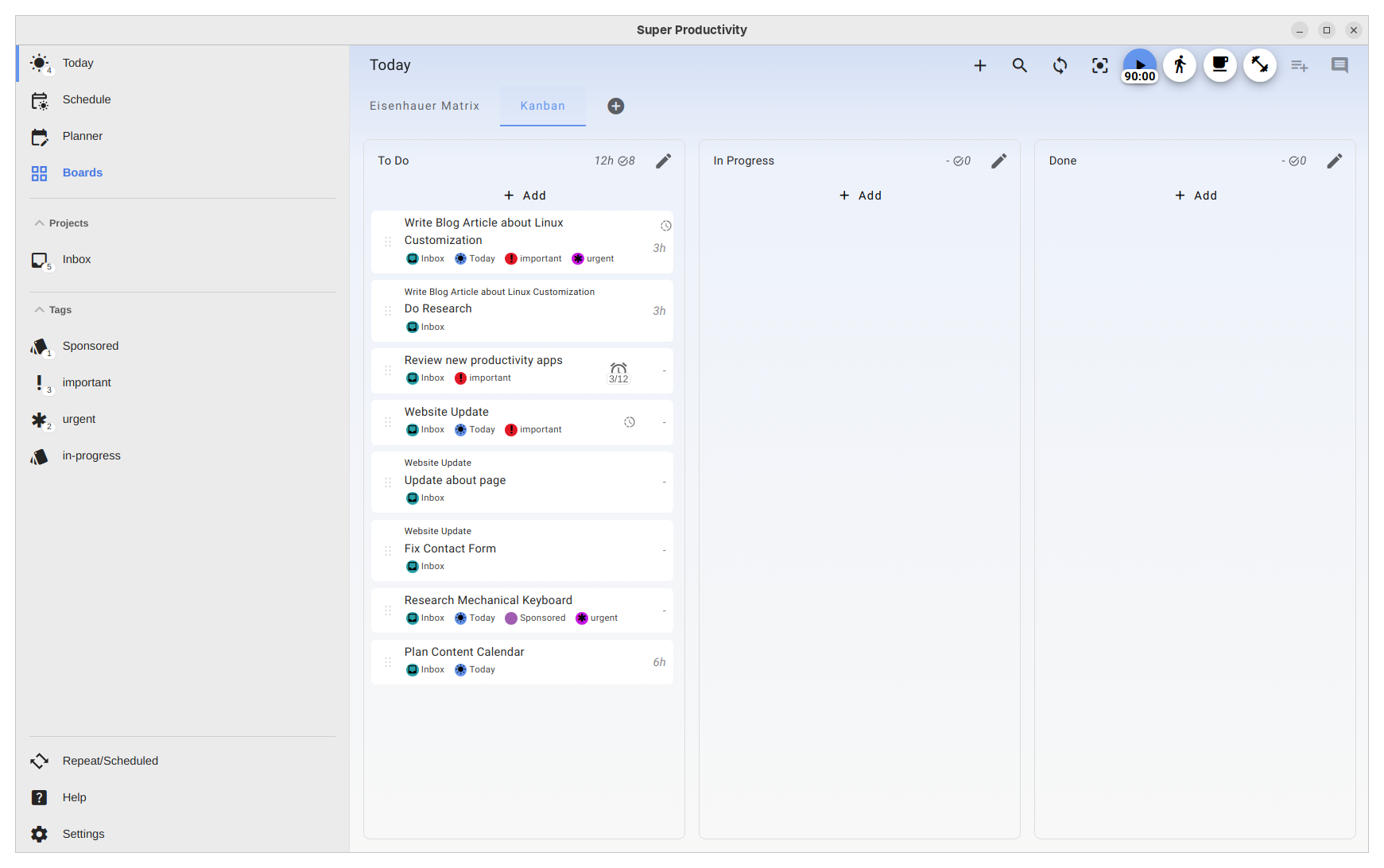
Task: Open the notes chat bubble icon
Action: coord(1339,66)
